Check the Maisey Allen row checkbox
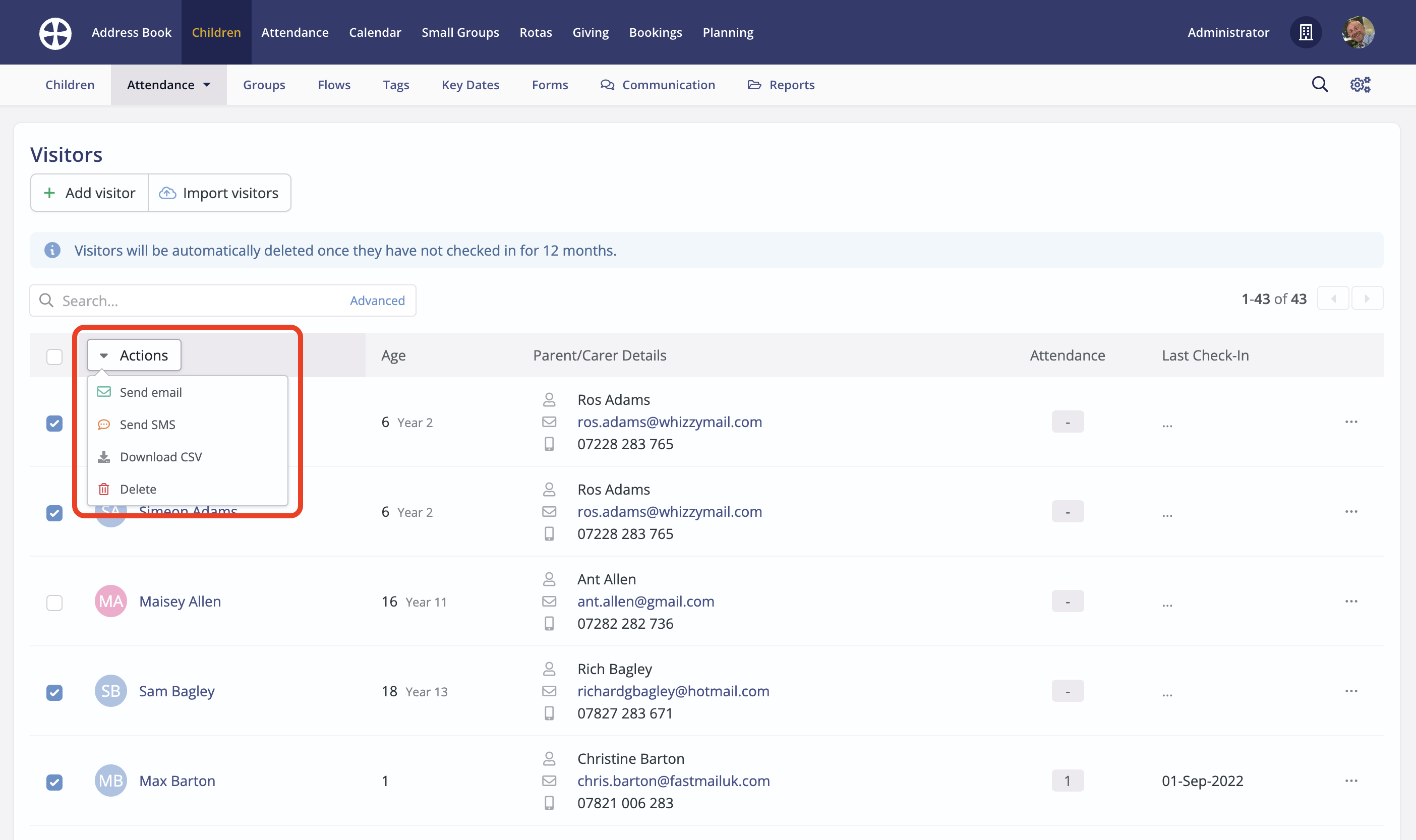The height and width of the screenshot is (840, 1416). click(54, 602)
